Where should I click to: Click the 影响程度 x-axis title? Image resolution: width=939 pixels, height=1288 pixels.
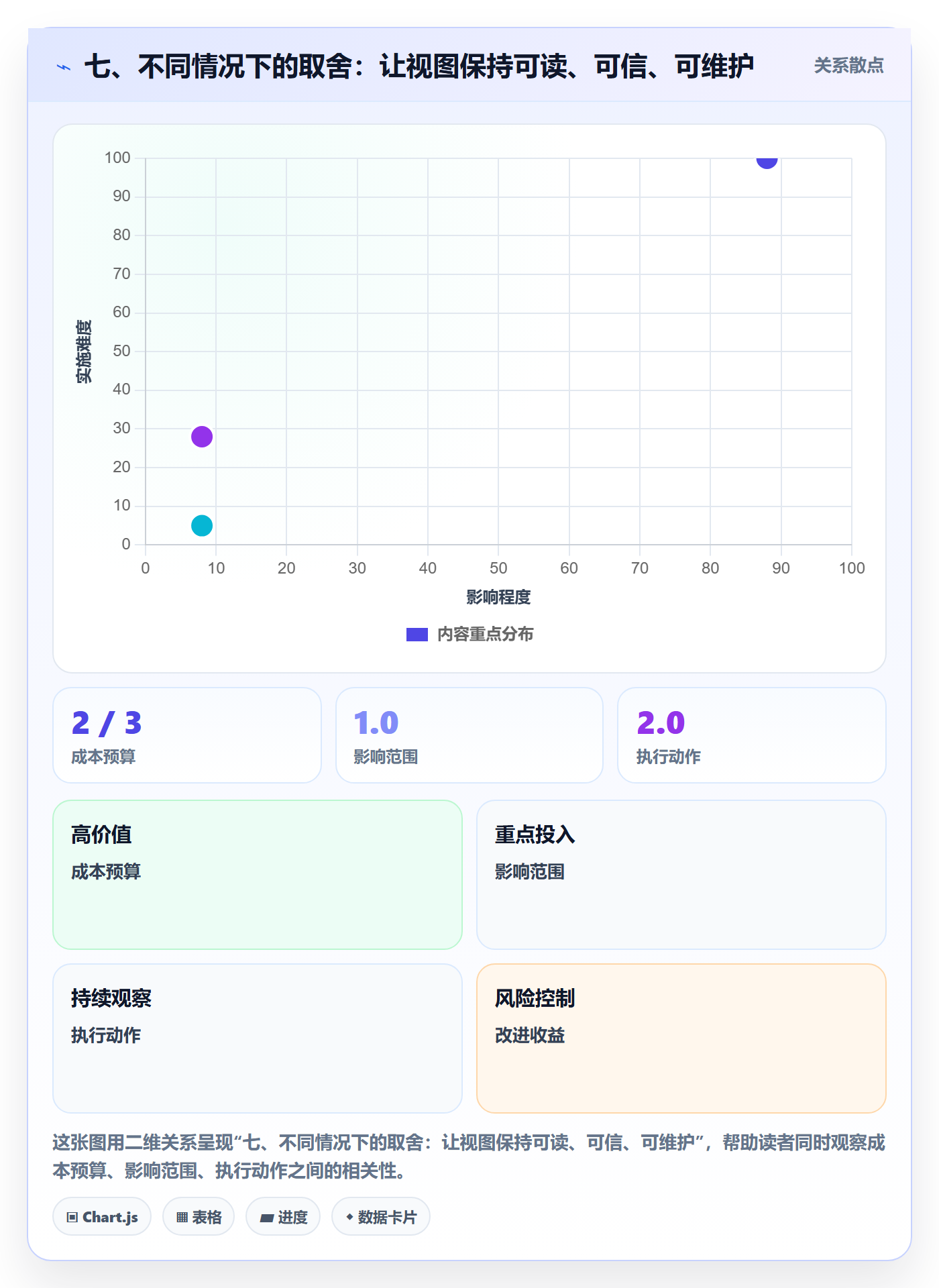498,597
